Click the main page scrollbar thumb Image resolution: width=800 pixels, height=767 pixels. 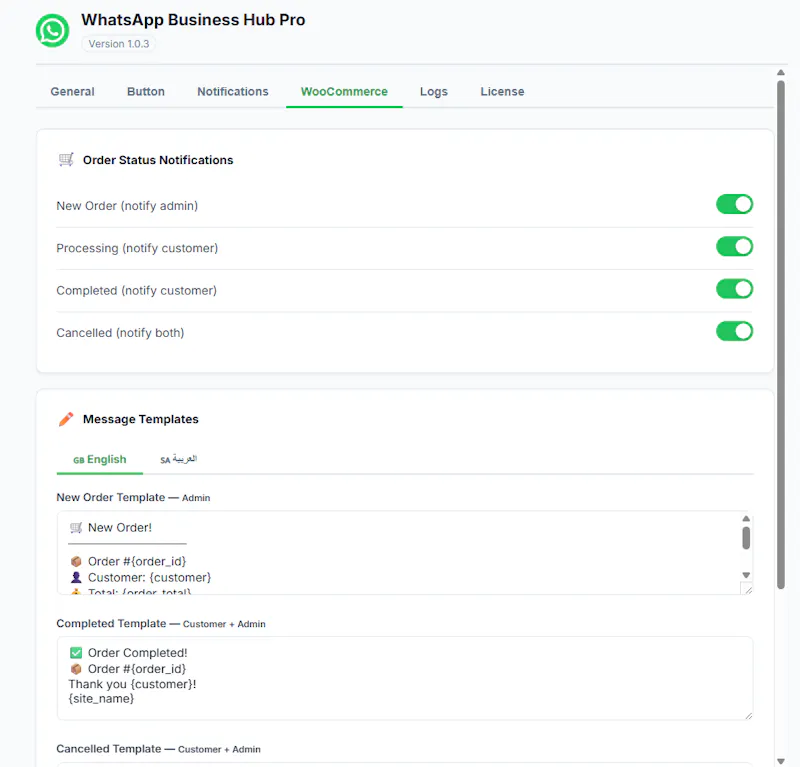[781, 335]
